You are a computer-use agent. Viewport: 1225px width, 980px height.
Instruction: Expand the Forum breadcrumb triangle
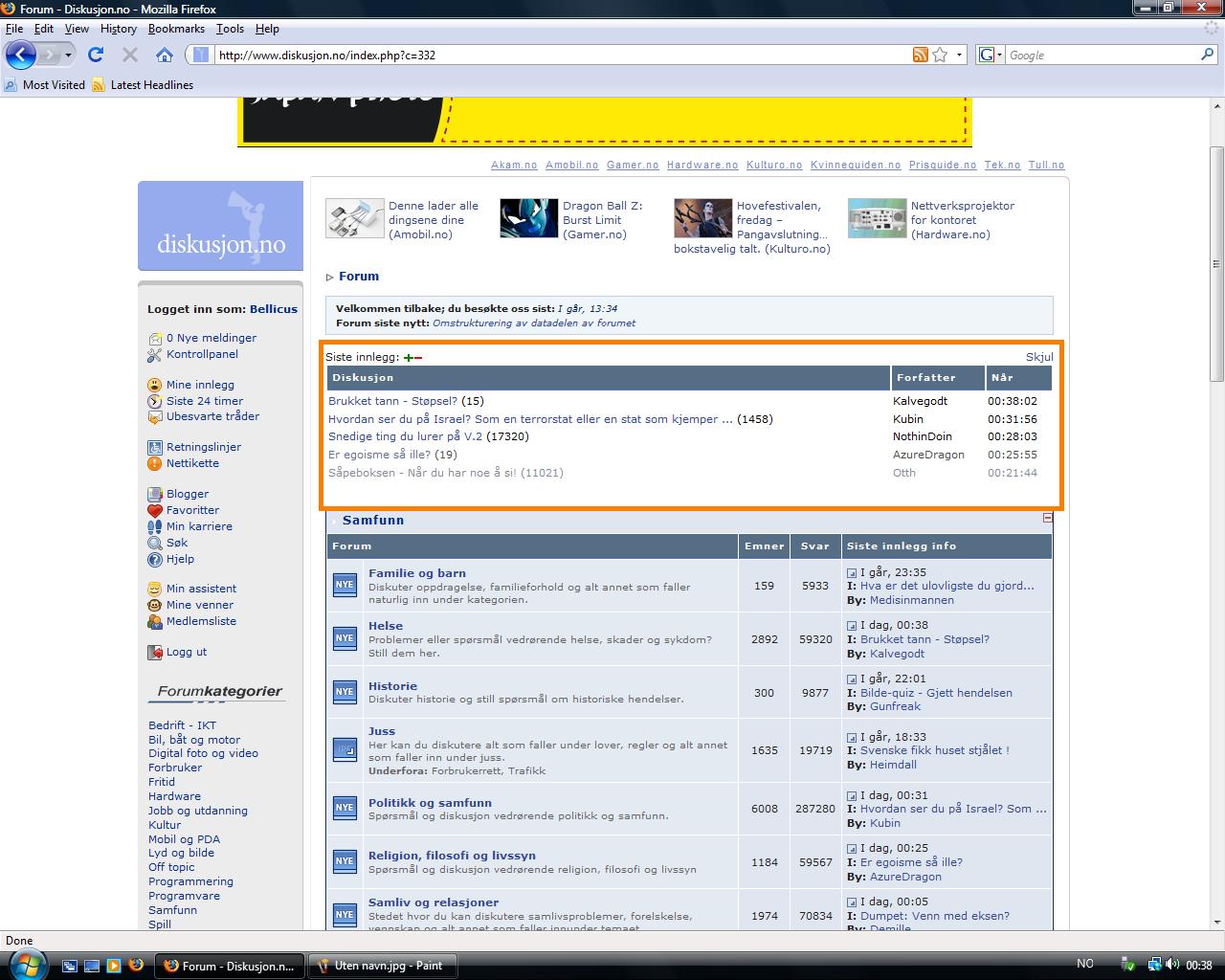coord(330,278)
